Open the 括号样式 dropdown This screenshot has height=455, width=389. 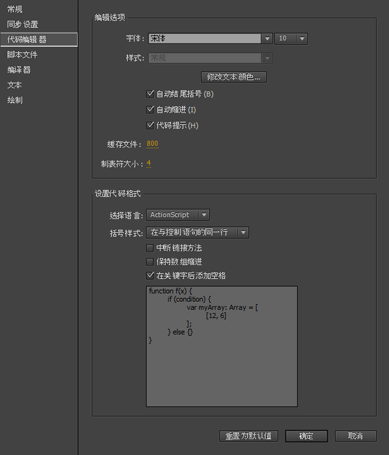coord(197,232)
